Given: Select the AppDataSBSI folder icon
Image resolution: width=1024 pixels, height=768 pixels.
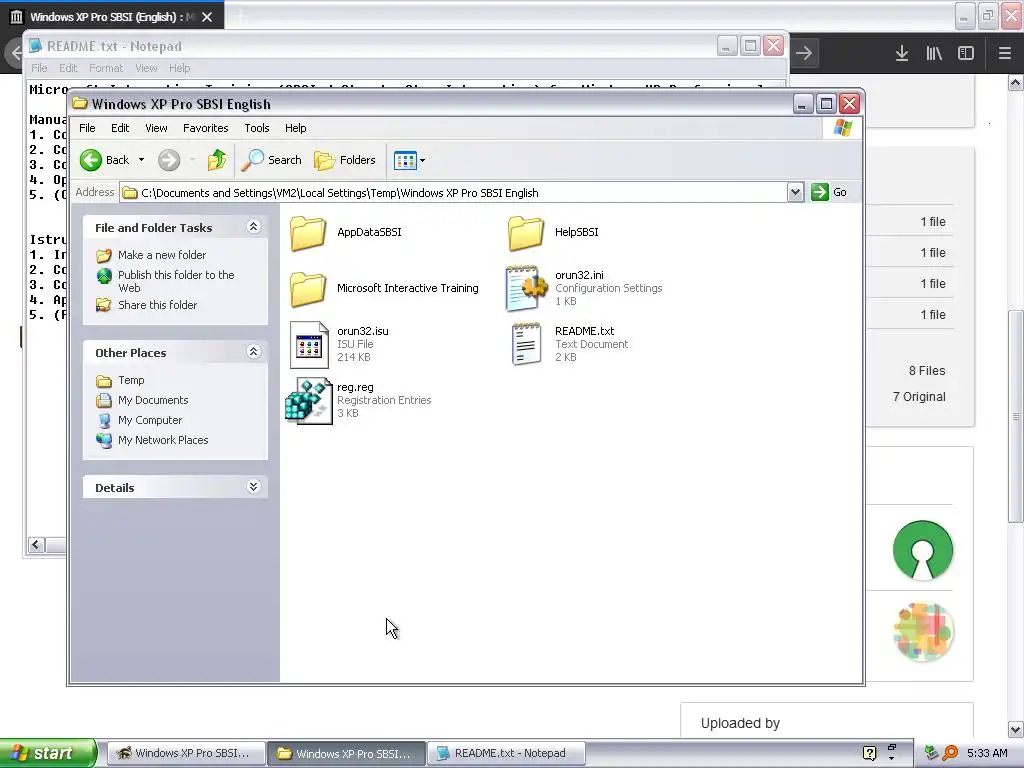Looking at the screenshot, I should point(308,232).
